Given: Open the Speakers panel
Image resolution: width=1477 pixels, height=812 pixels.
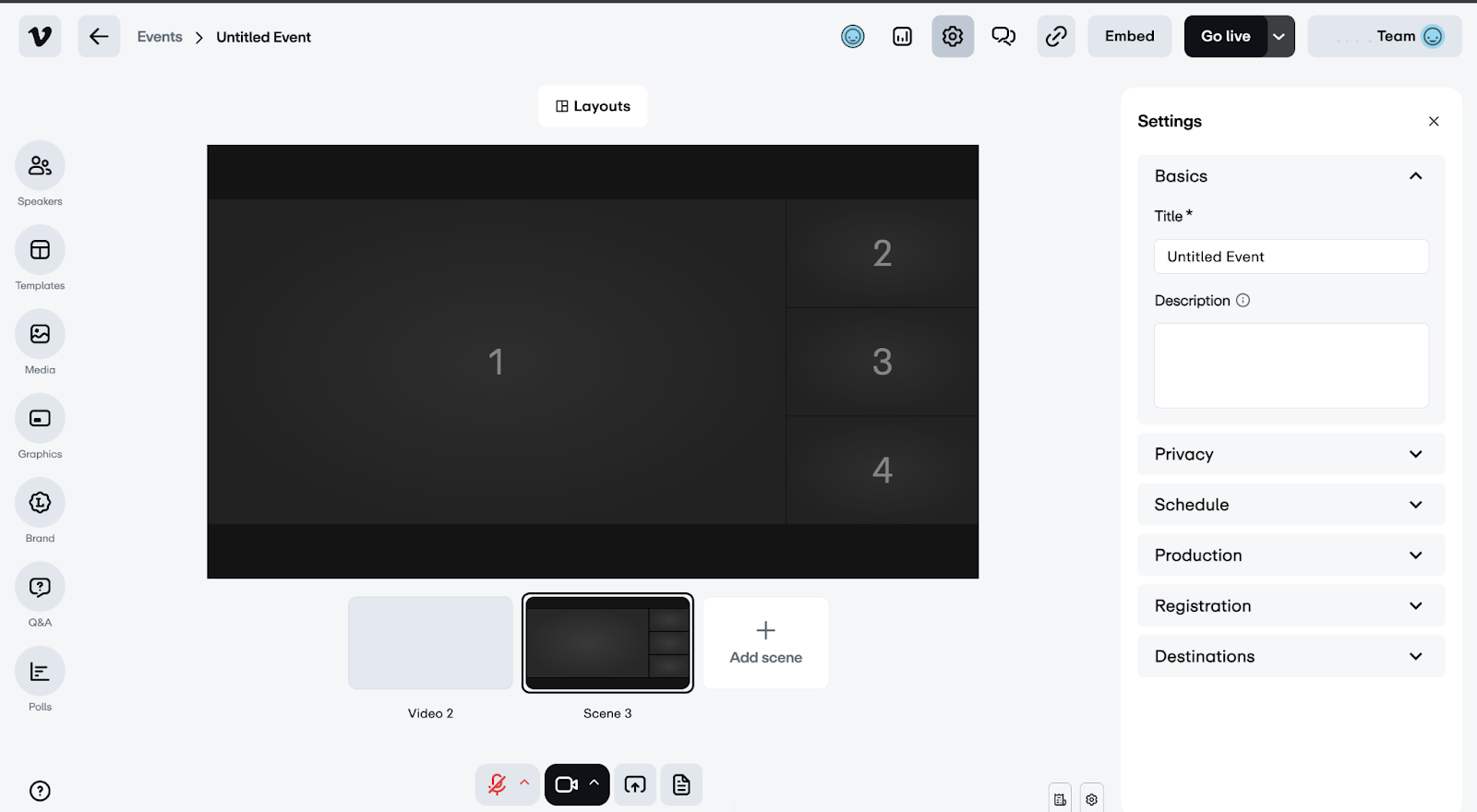Looking at the screenshot, I should click(40, 166).
